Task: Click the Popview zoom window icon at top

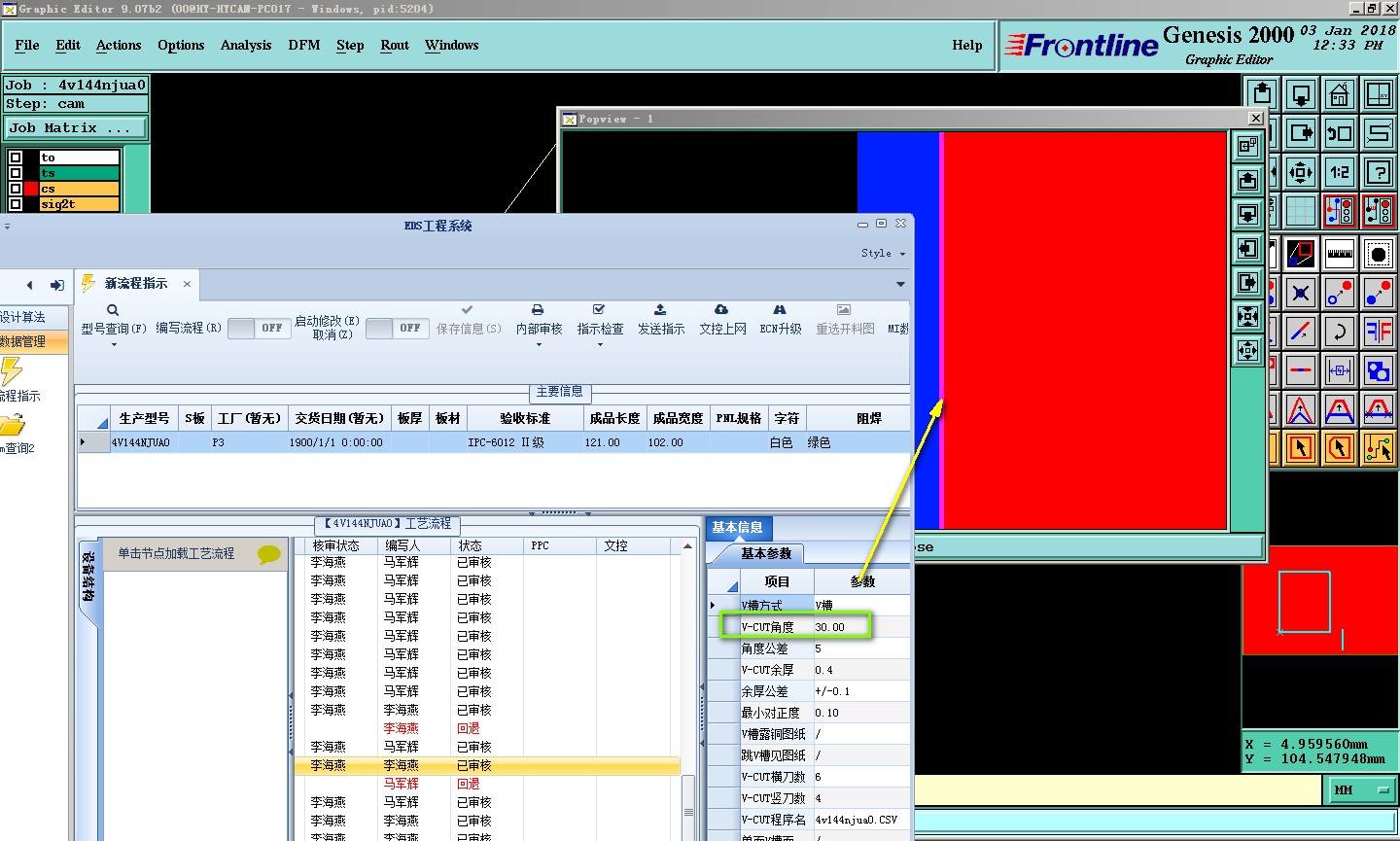Action: 1247,146
